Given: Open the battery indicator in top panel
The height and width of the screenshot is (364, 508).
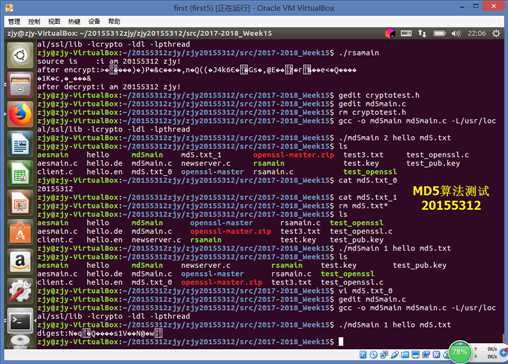Looking at the screenshot, I should (x=439, y=33).
